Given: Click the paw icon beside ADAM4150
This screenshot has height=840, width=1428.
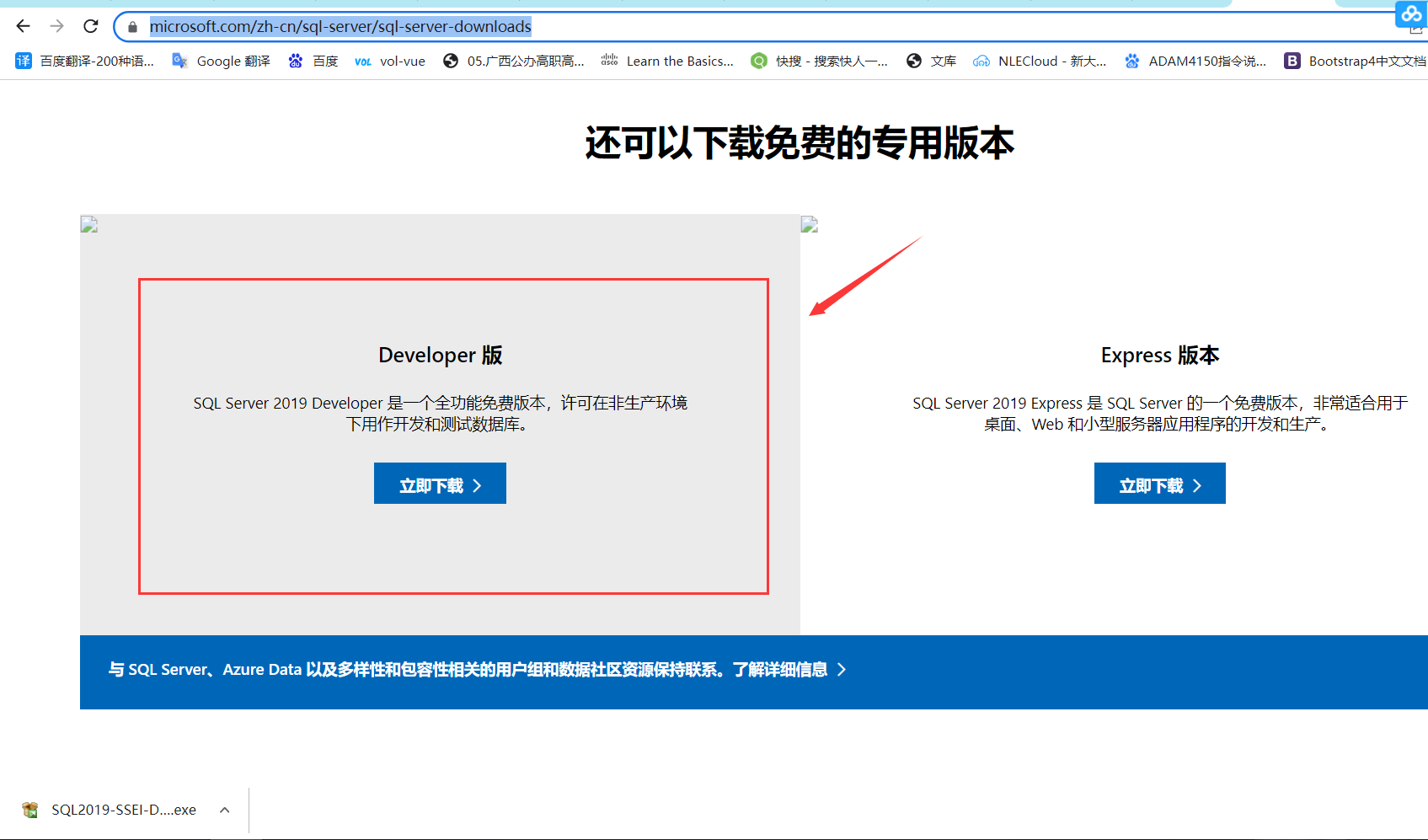Looking at the screenshot, I should (x=1132, y=61).
